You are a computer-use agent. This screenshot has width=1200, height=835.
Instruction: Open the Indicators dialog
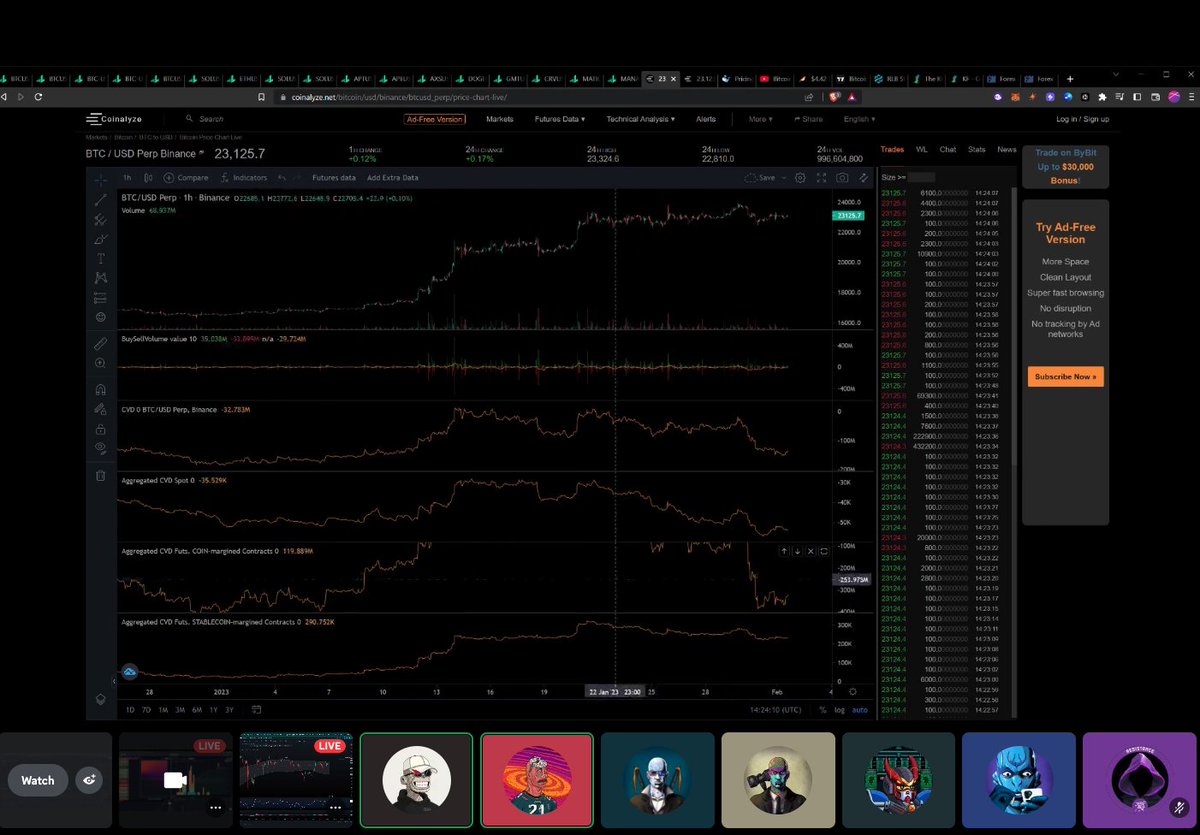pyautogui.click(x=243, y=177)
